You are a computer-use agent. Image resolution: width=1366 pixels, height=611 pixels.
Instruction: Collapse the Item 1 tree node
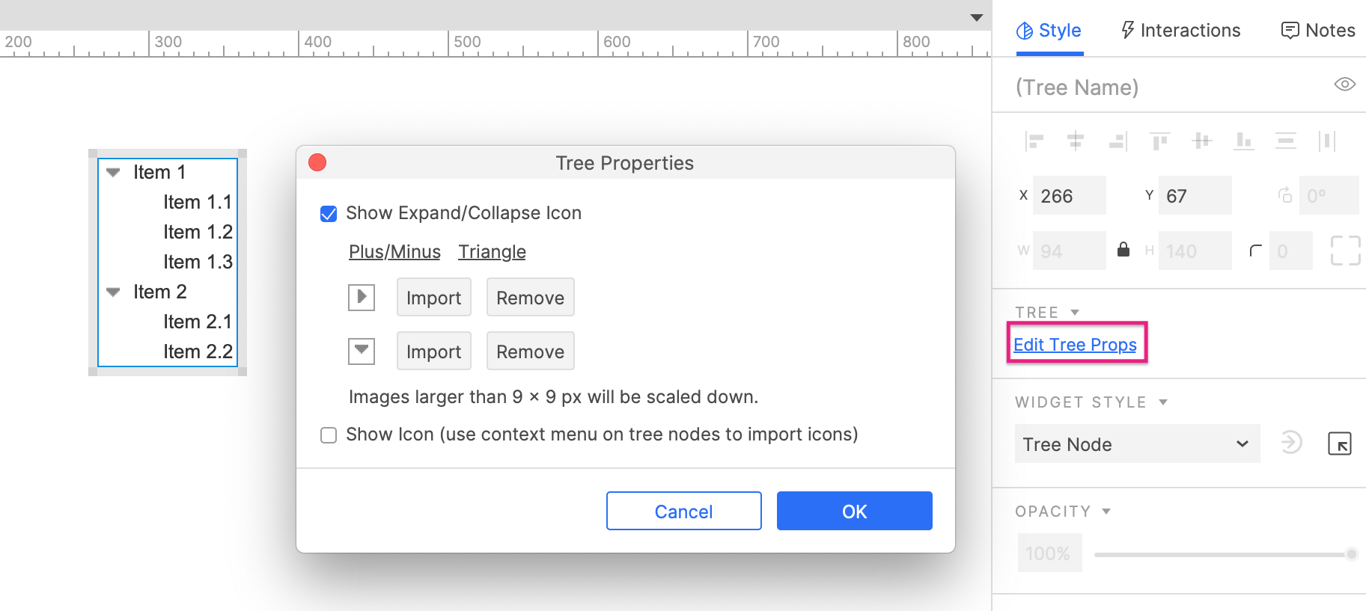[113, 173]
